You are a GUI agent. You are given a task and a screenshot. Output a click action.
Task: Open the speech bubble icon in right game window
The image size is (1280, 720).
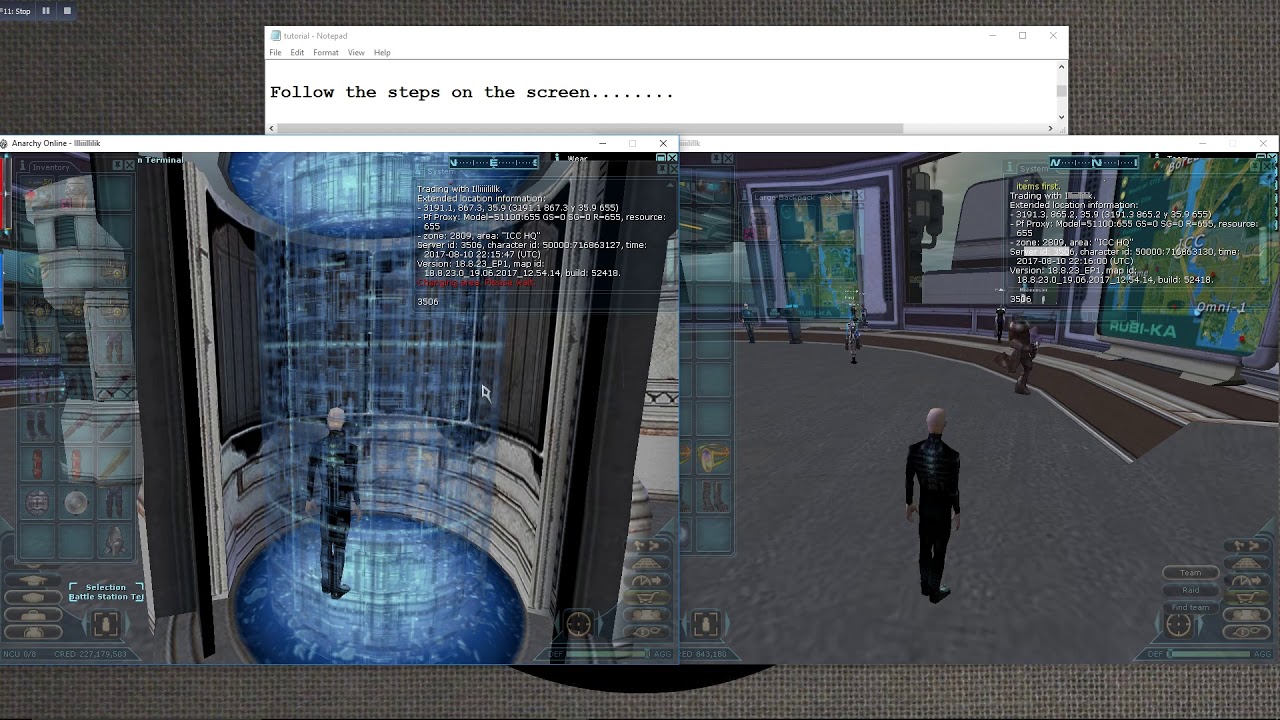1247,632
